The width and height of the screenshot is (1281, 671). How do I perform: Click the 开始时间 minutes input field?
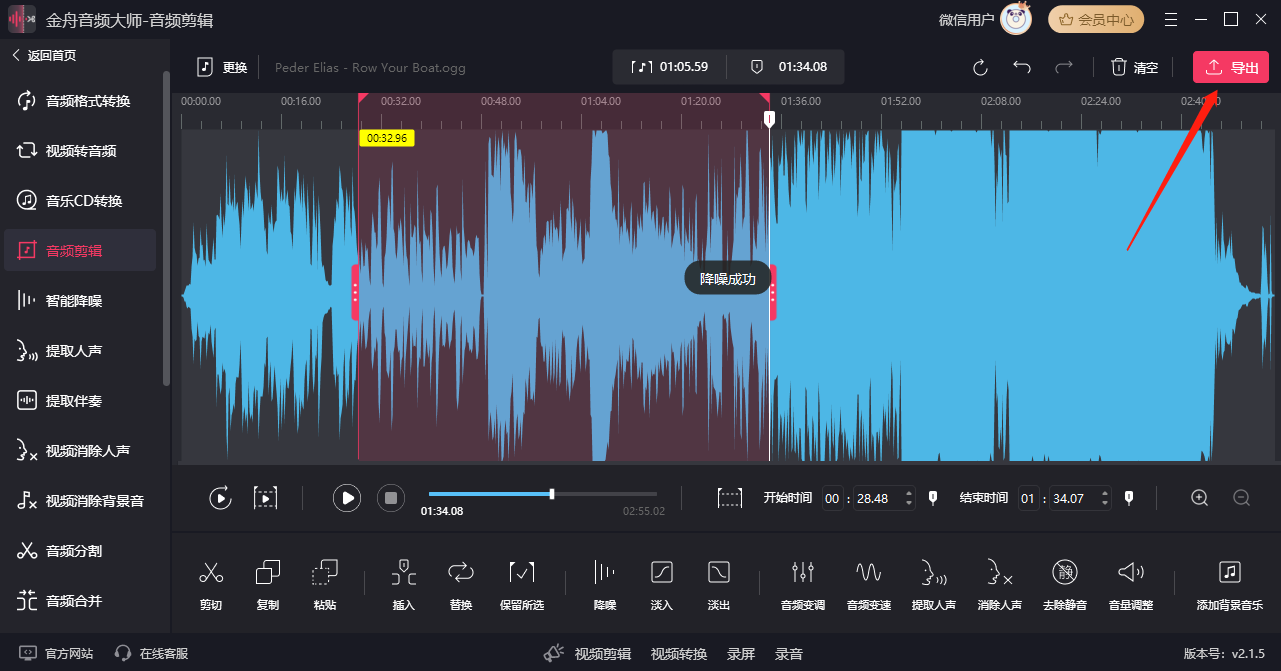coord(833,498)
